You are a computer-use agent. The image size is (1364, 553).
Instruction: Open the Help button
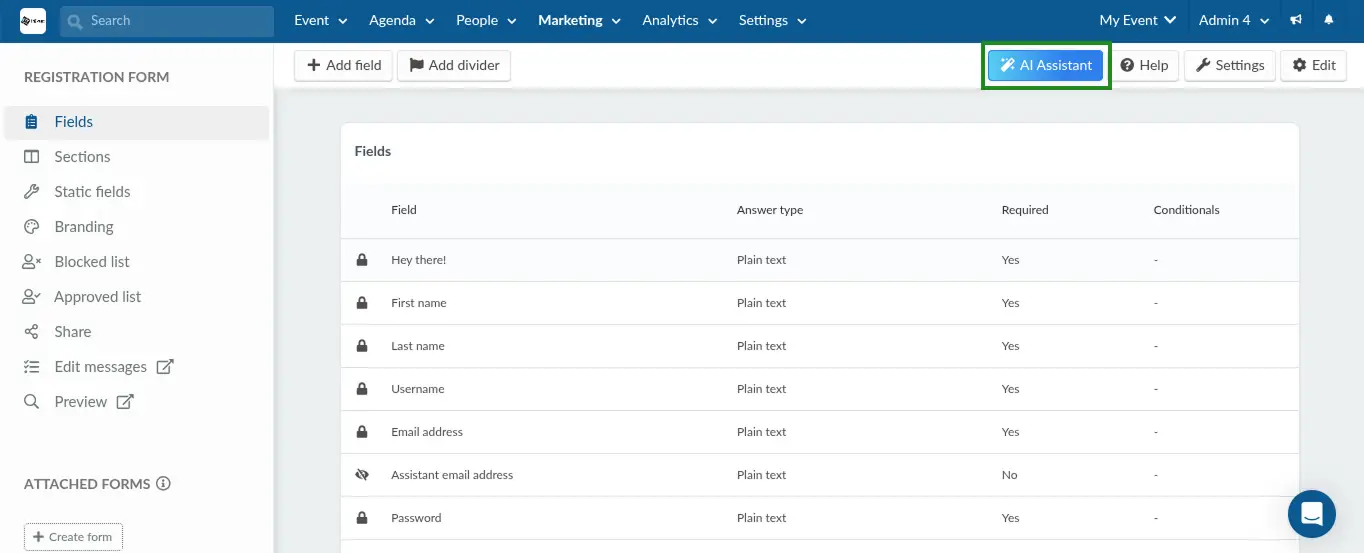point(1144,65)
